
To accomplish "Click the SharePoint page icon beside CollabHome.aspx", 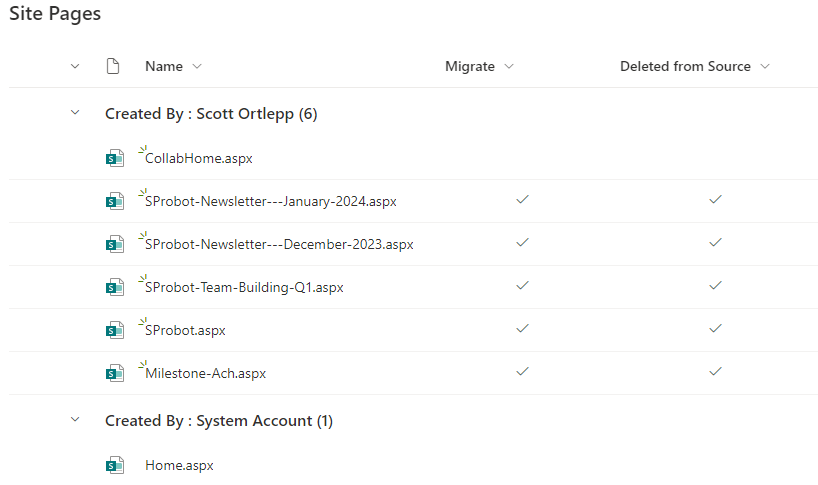I will [x=115, y=158].
